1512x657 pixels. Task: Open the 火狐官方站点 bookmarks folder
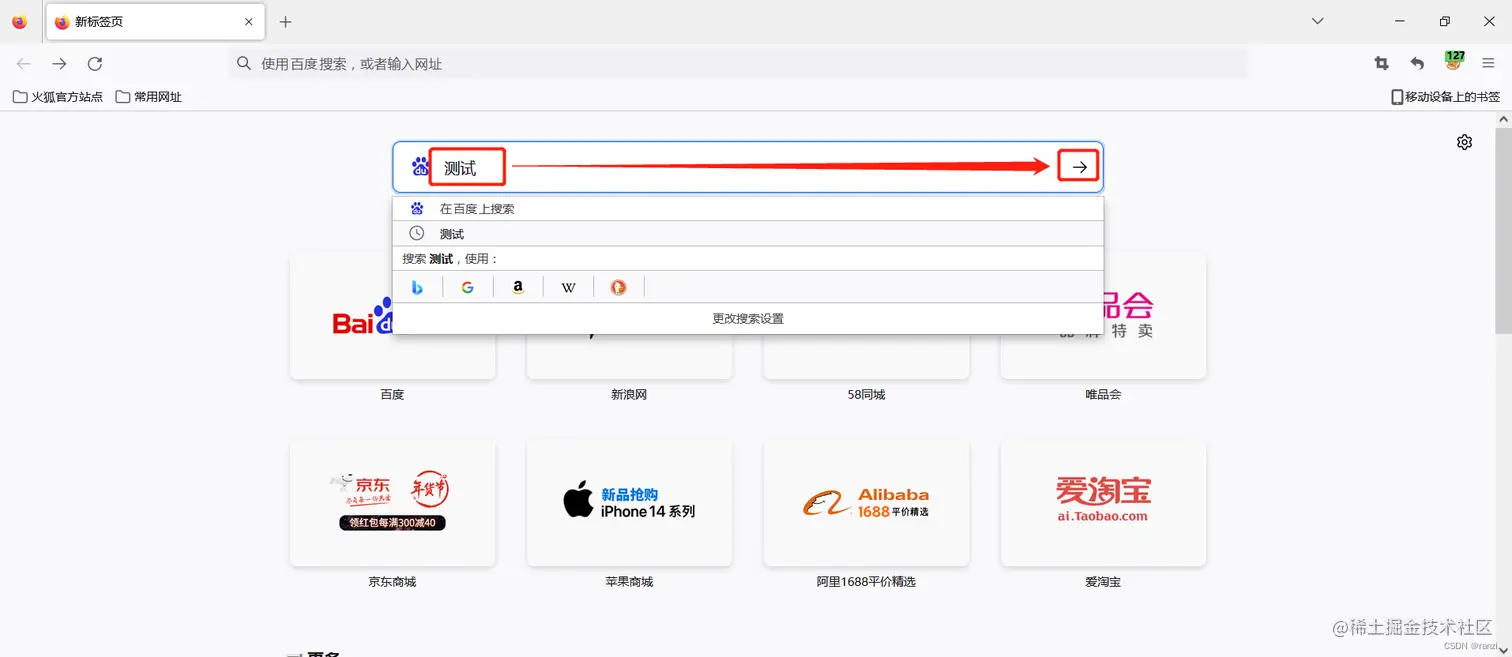pyautogui.click(x=58, y=97)
